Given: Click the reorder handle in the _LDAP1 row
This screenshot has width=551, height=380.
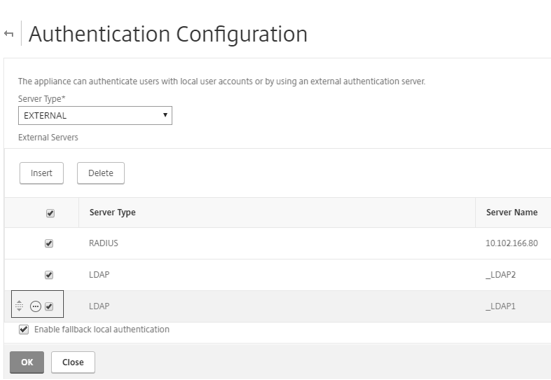Looking at the screenshot, I should (19, 306).
